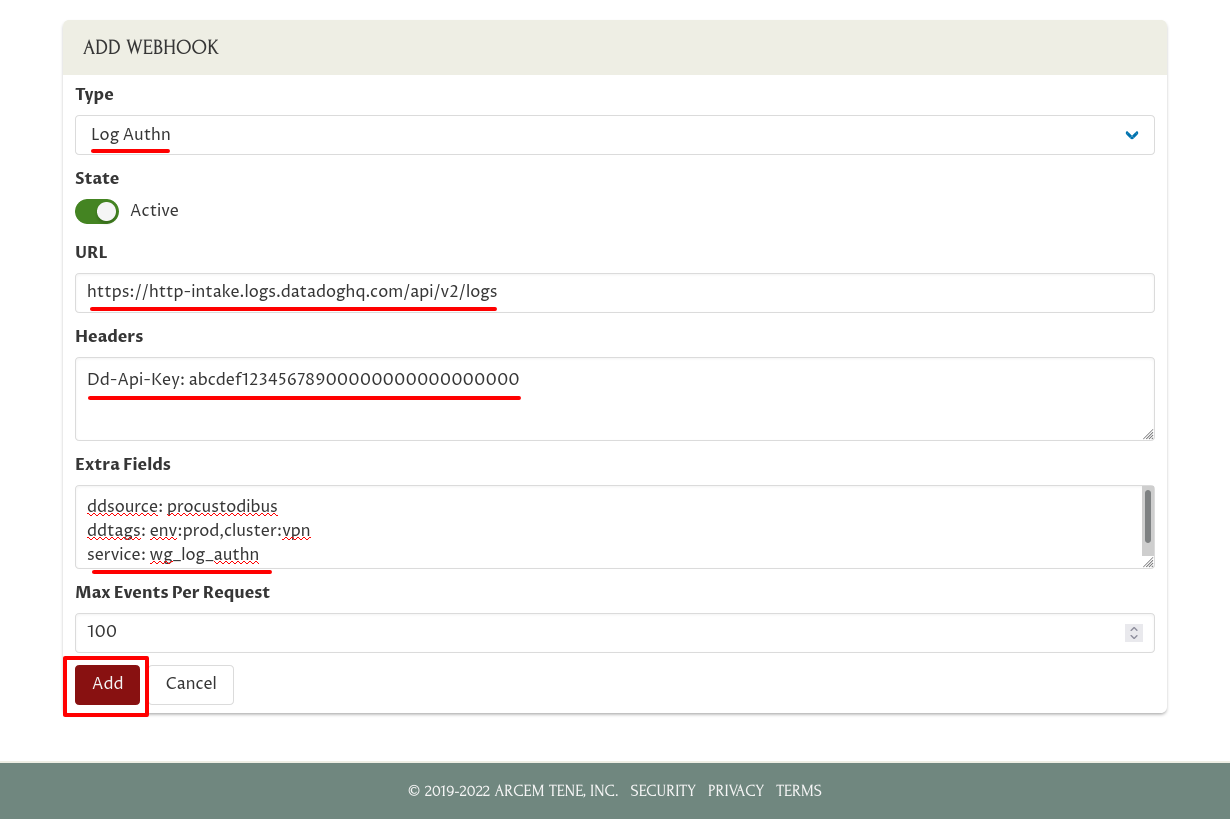This screenshot has width=1230, height=819.
Task: Click the 'Headers' field label
Action: tap(109, 336)
